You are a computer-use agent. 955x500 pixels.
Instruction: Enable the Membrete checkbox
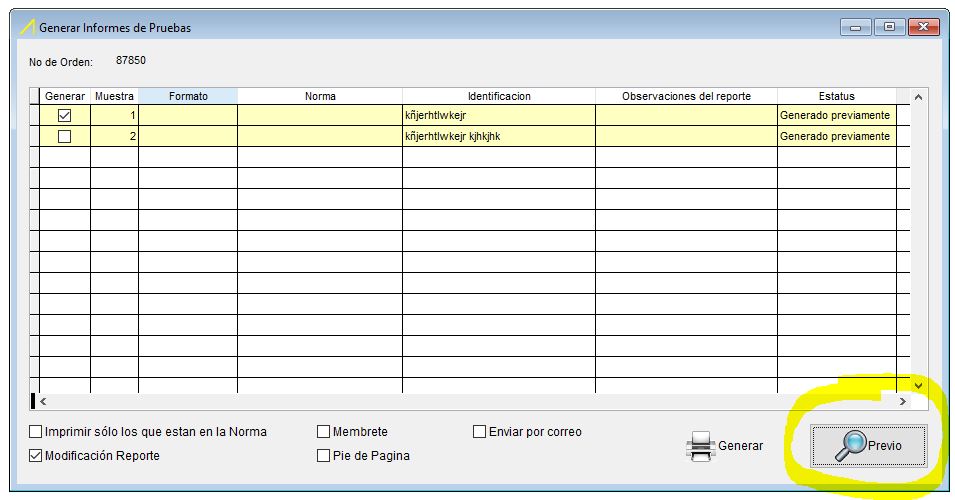tap(323, 432)
